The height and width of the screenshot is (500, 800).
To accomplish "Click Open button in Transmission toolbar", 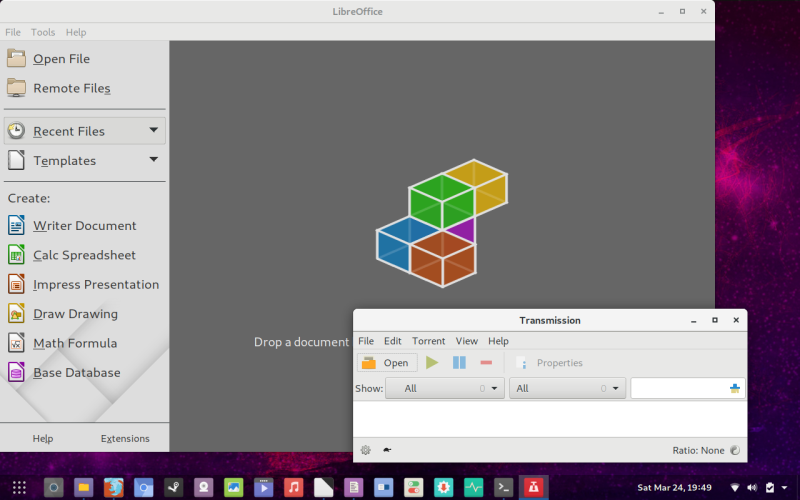I will [387, 363].
